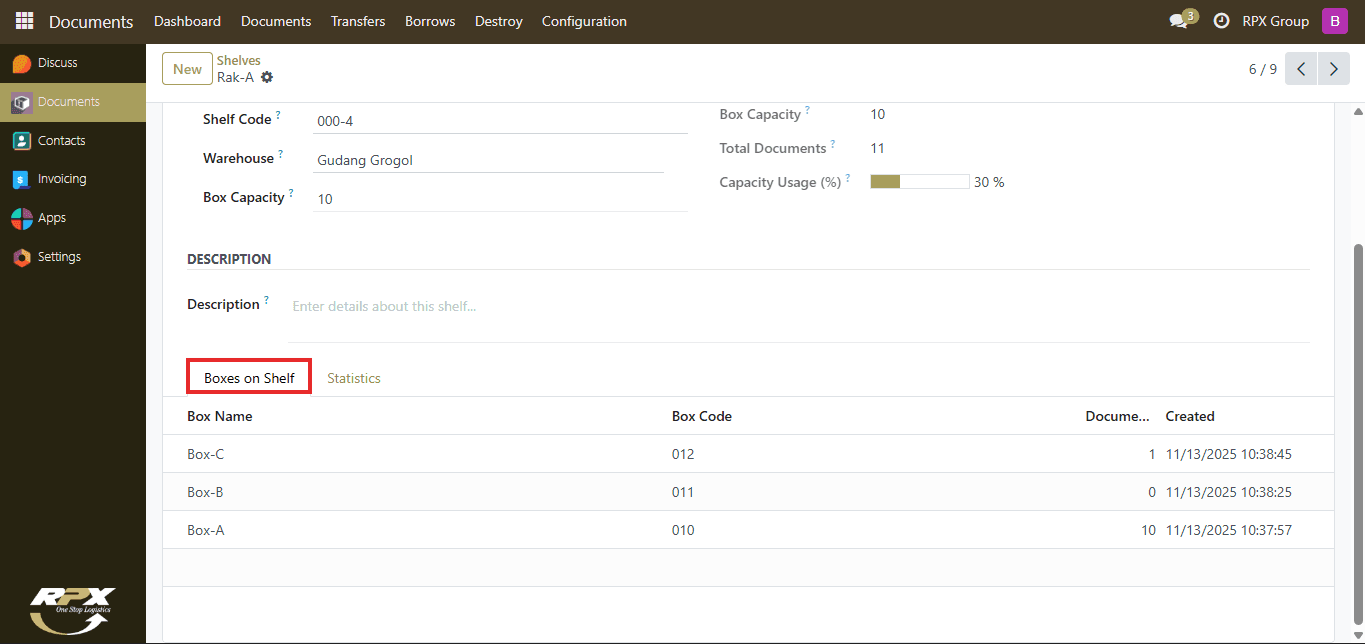Click help mark next to Description label
The image size is (1365, 644).
tap(267, 300)
